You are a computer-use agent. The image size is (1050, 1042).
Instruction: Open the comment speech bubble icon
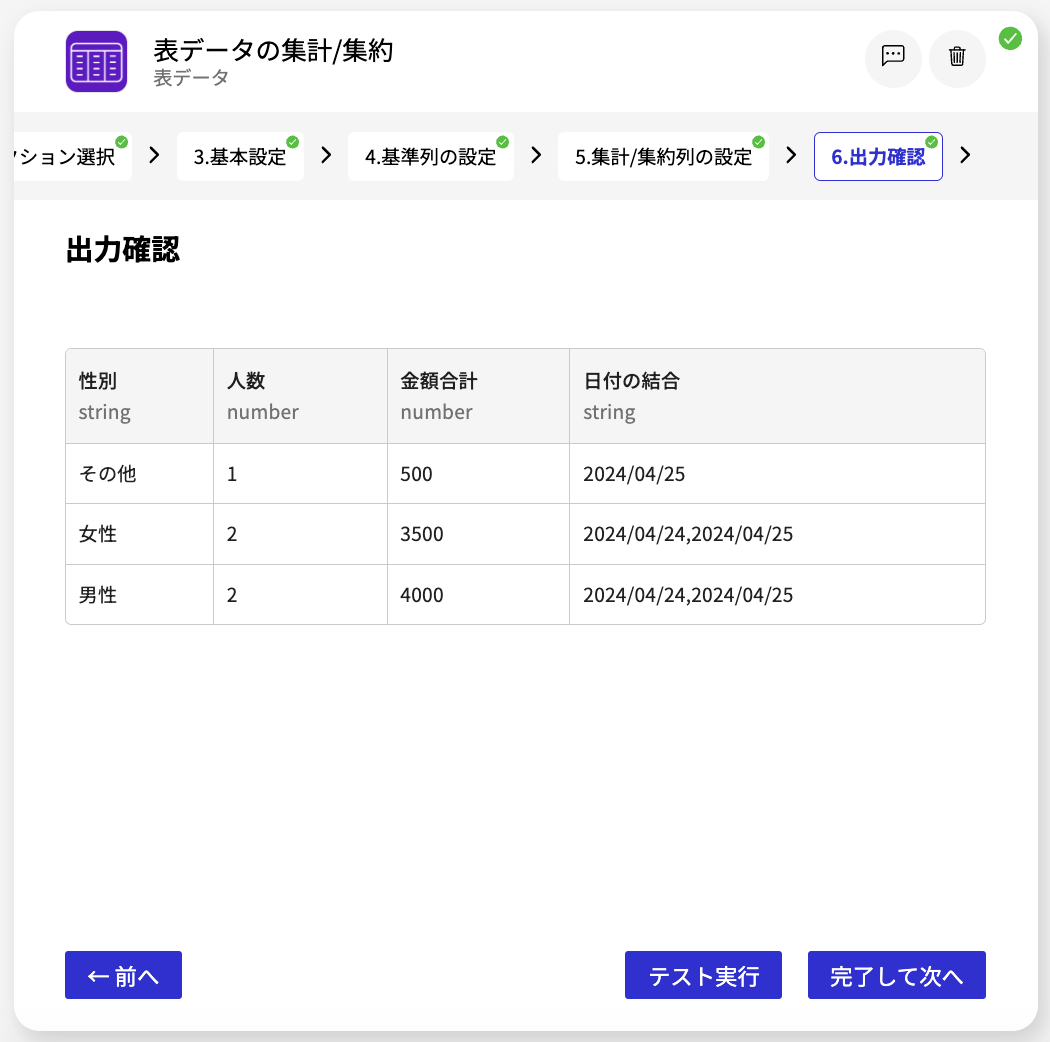tap(893, 58)
